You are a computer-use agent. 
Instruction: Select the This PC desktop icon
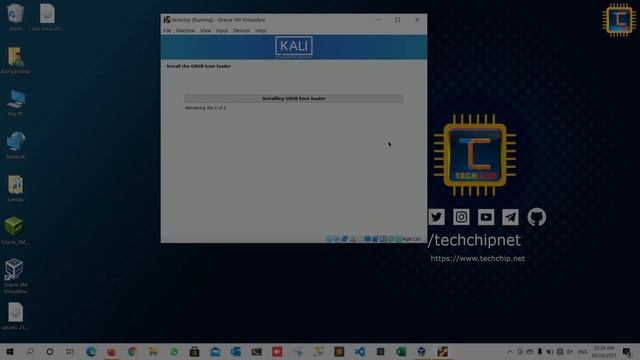click(16, 103)
